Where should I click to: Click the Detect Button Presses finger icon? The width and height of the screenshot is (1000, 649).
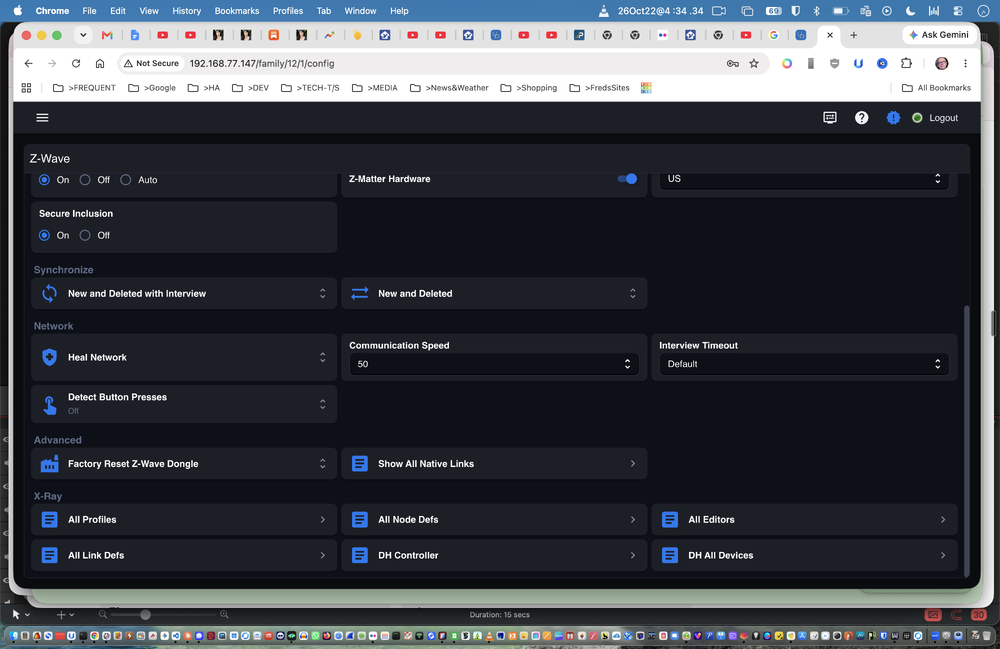coord(49,404)
